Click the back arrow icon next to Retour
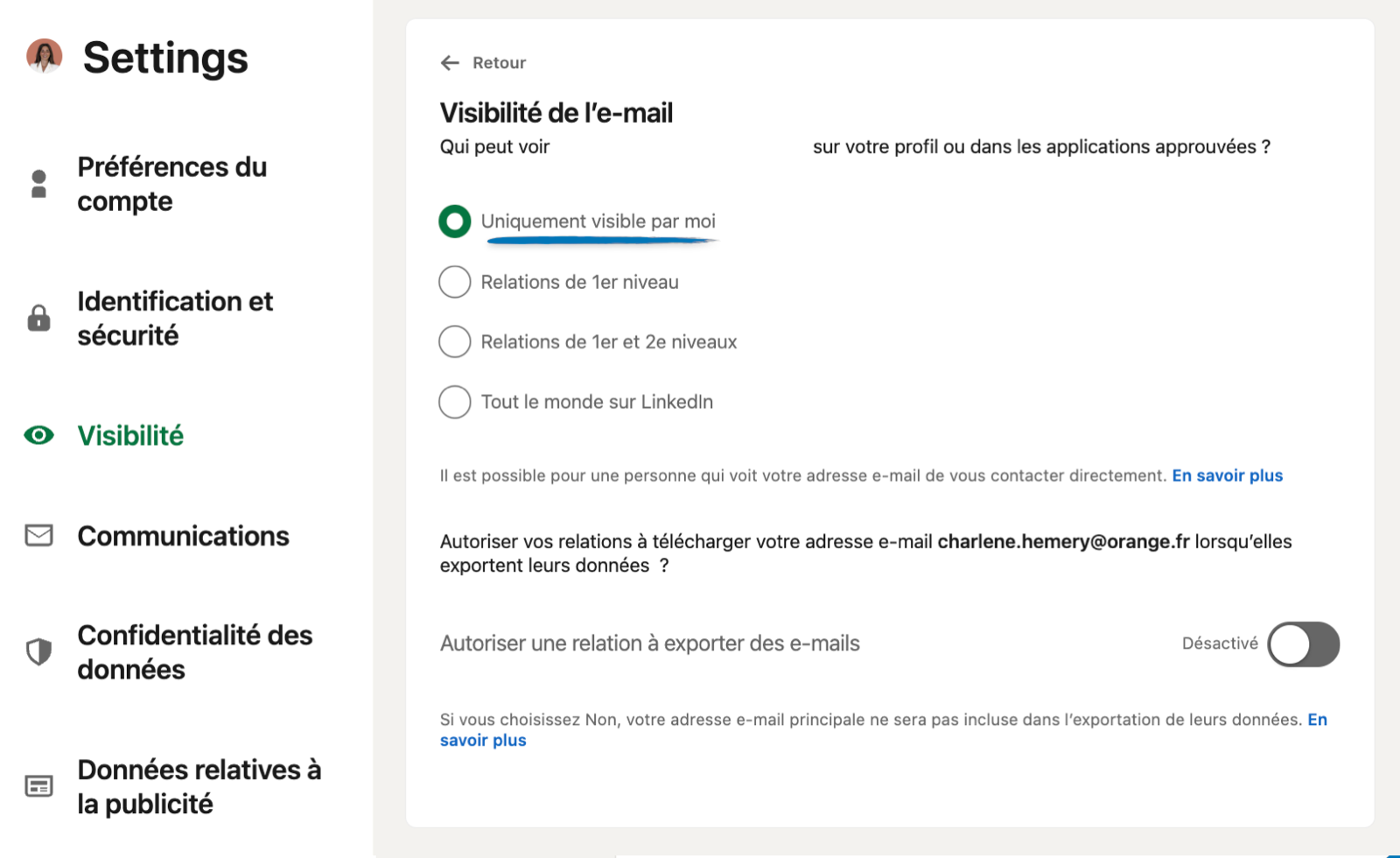Screen dimensions: 1400x858 coord(450,62)
